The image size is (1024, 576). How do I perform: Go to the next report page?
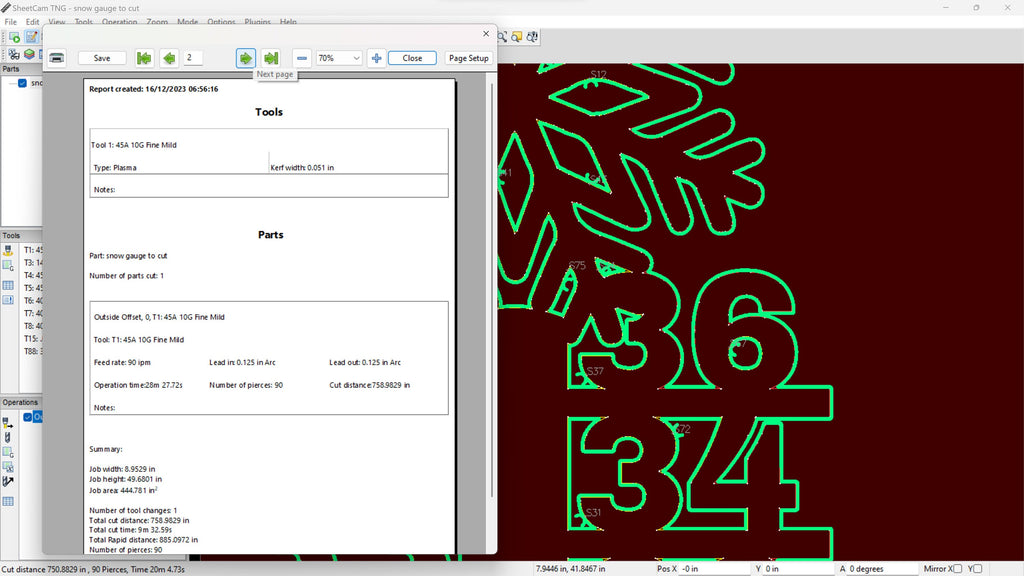tap(246, 58)
